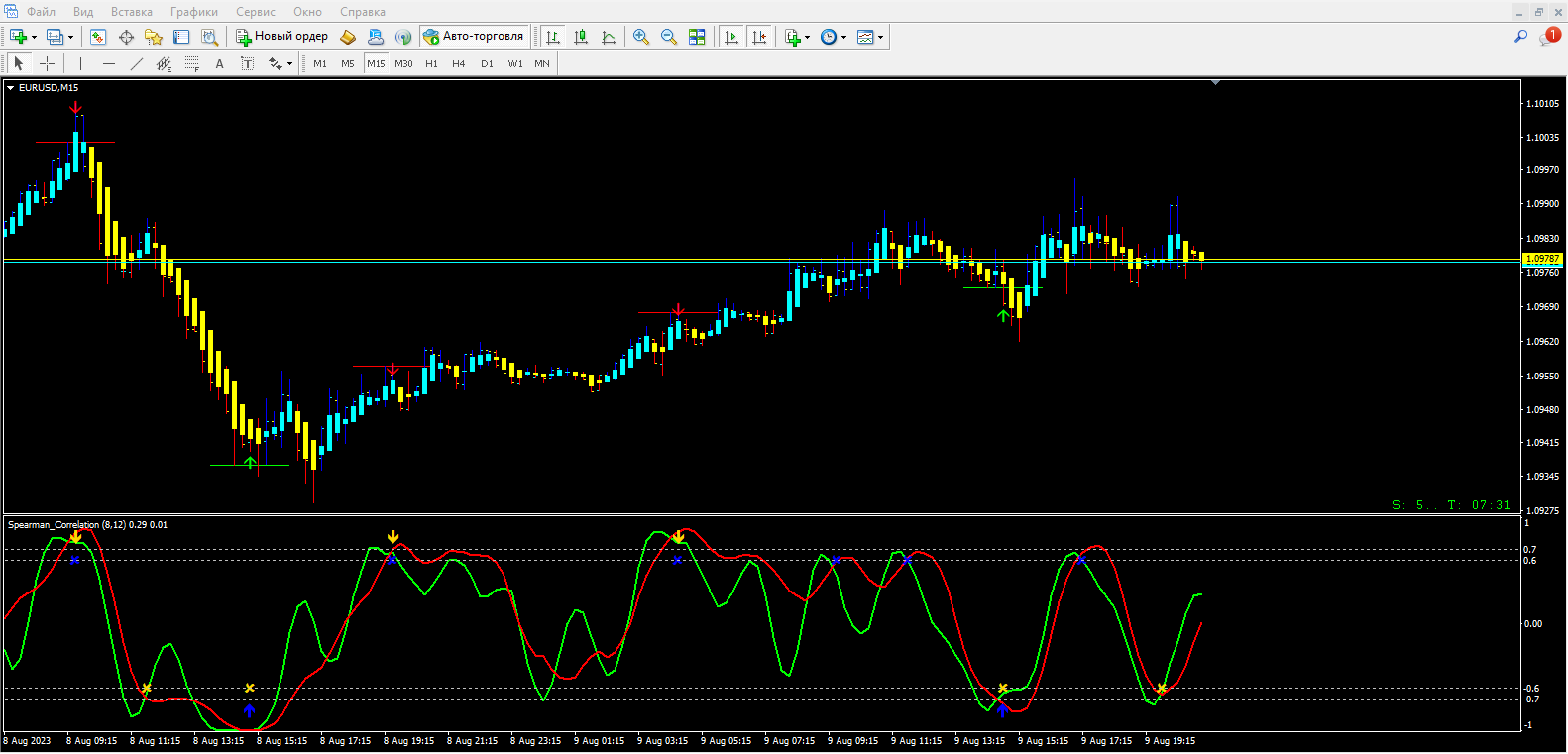Viewport: 1568px width, 754px height.
Task: Open the virtual hosting cloud icon
Action: pyautogui.click(x=376, y=37)
